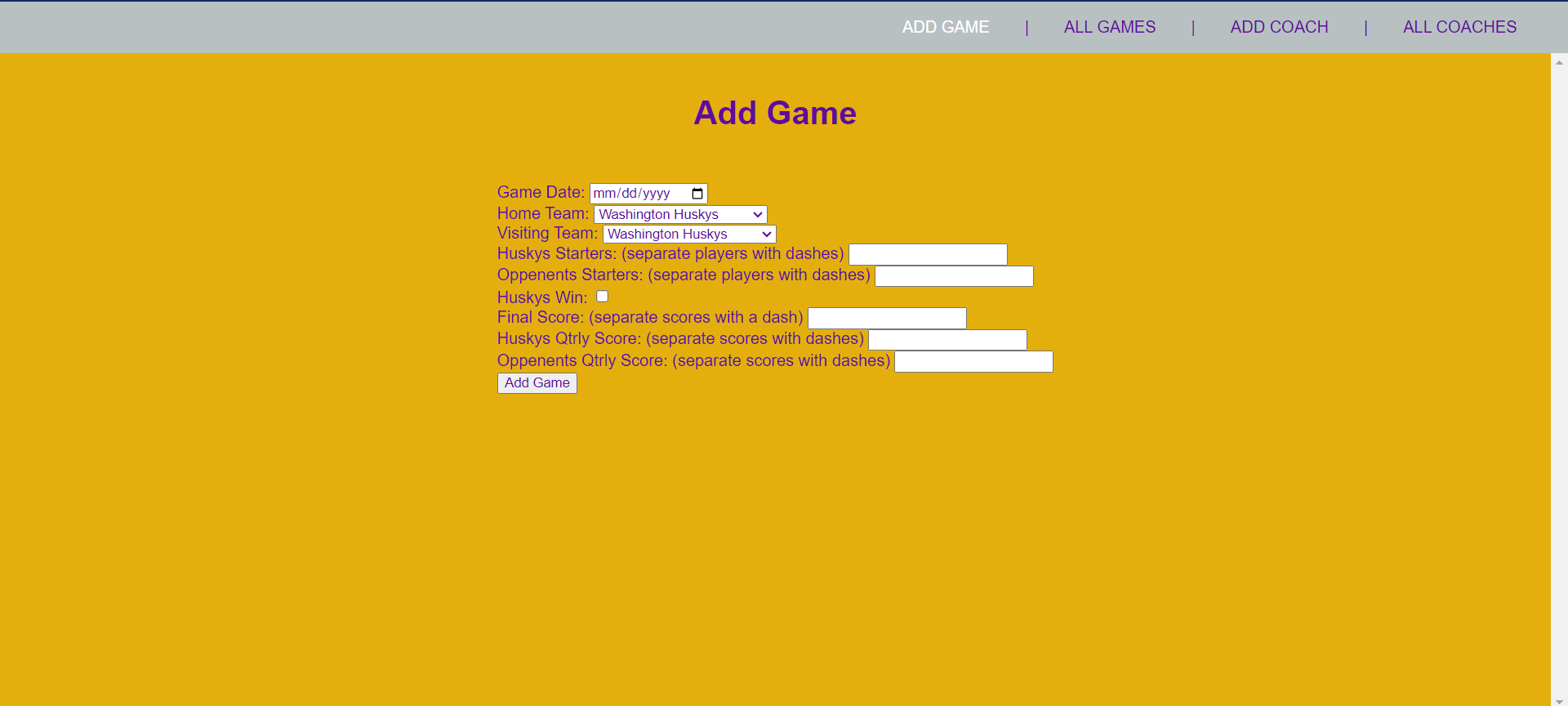Click the Huskys Qtrly Score input

pyautogui.click(x=947, y=340)
